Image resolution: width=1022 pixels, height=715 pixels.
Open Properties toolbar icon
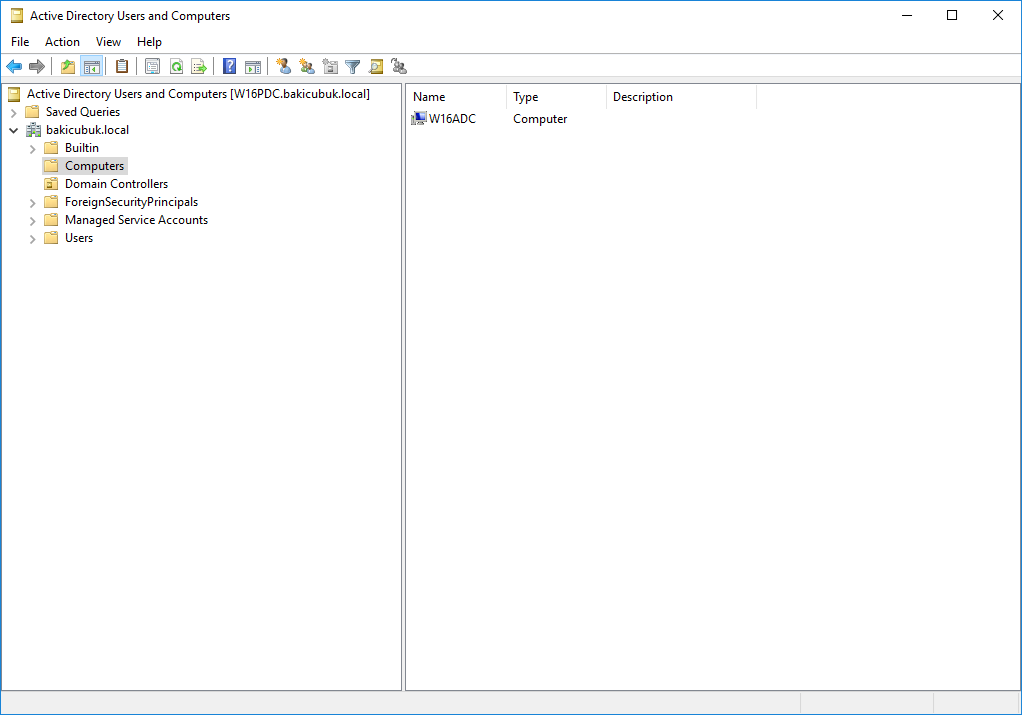[x=153, y=66]
